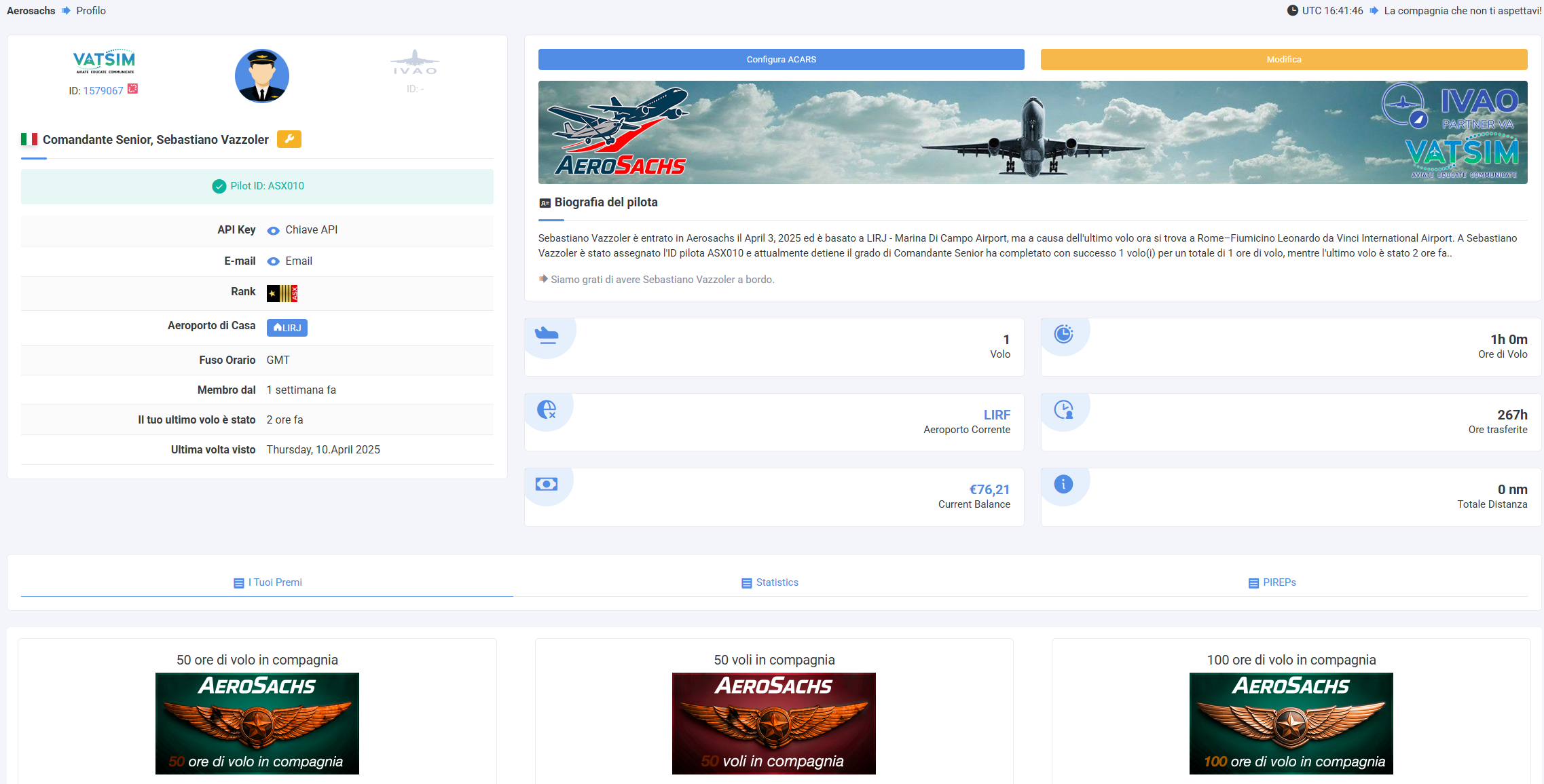Click the Aerosachs breadcrumb link

point(31,11)
